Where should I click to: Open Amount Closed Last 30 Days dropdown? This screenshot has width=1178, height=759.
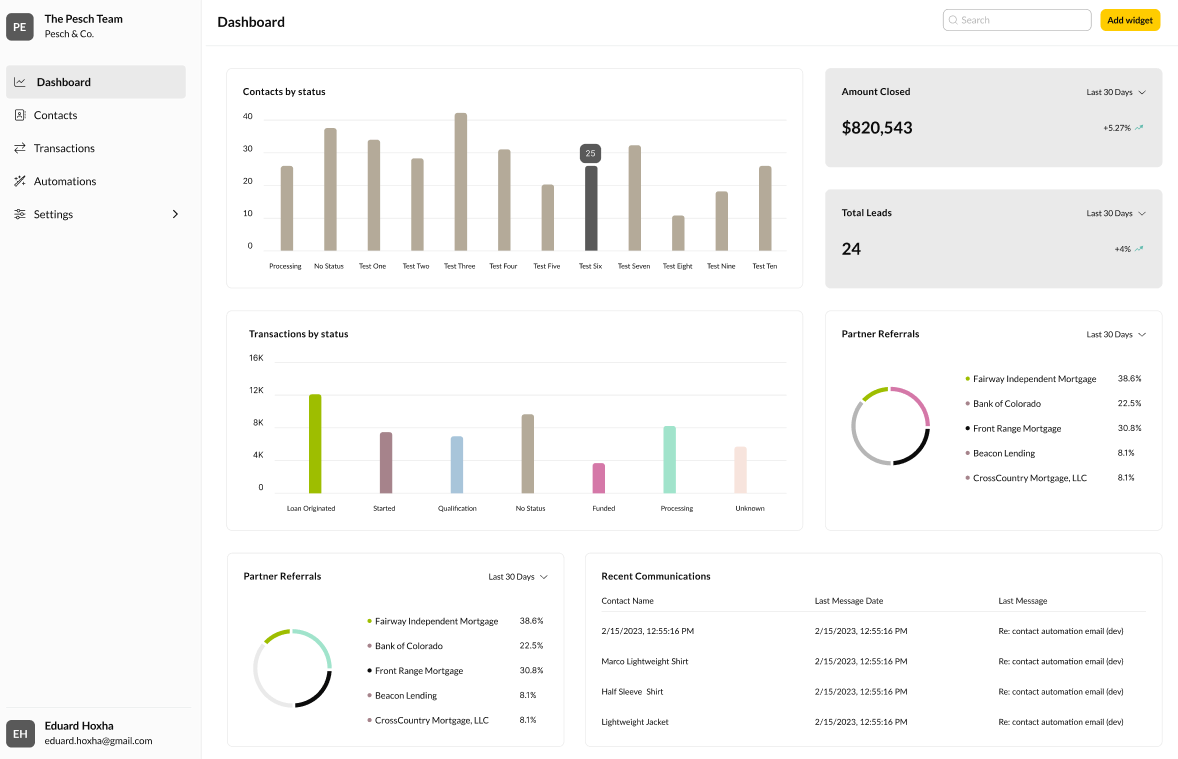coord(1115,92)
